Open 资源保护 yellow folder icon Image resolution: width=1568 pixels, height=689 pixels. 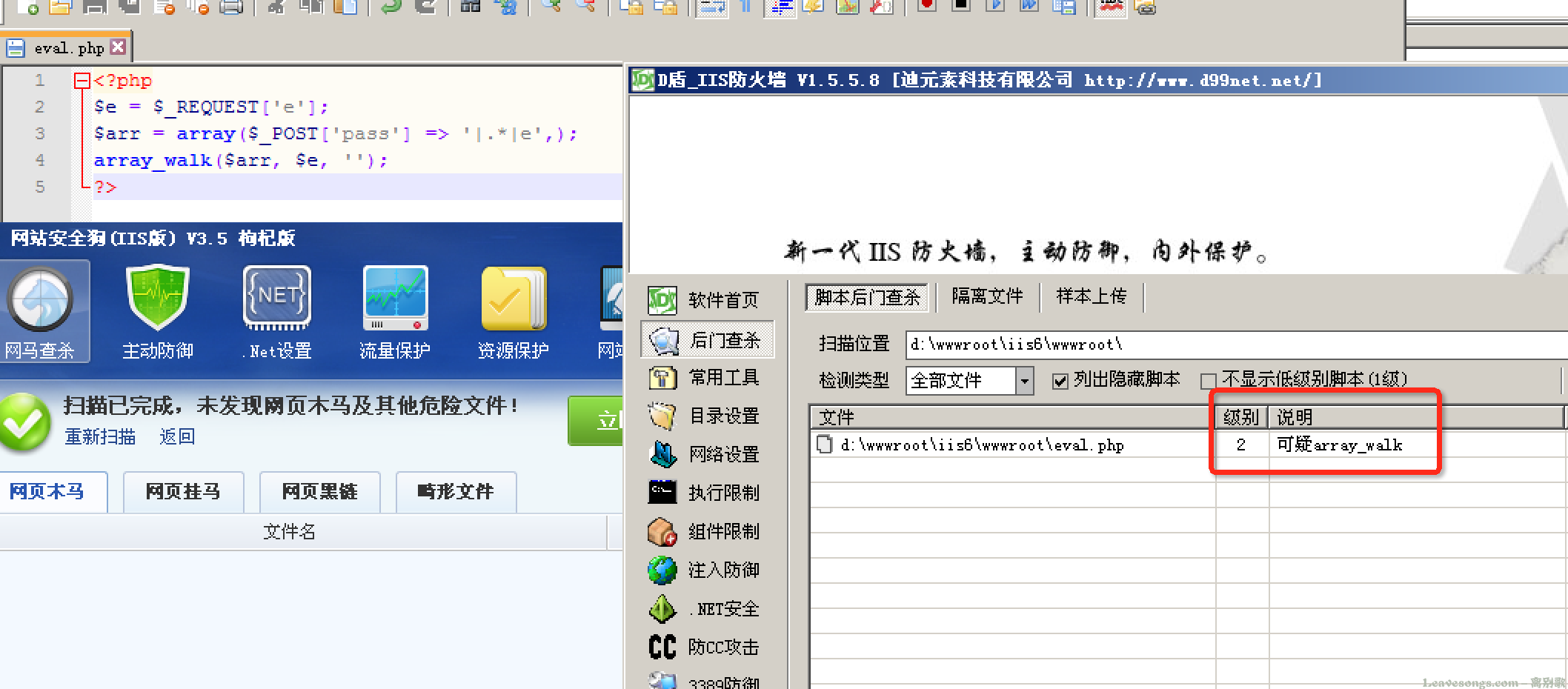514,298
